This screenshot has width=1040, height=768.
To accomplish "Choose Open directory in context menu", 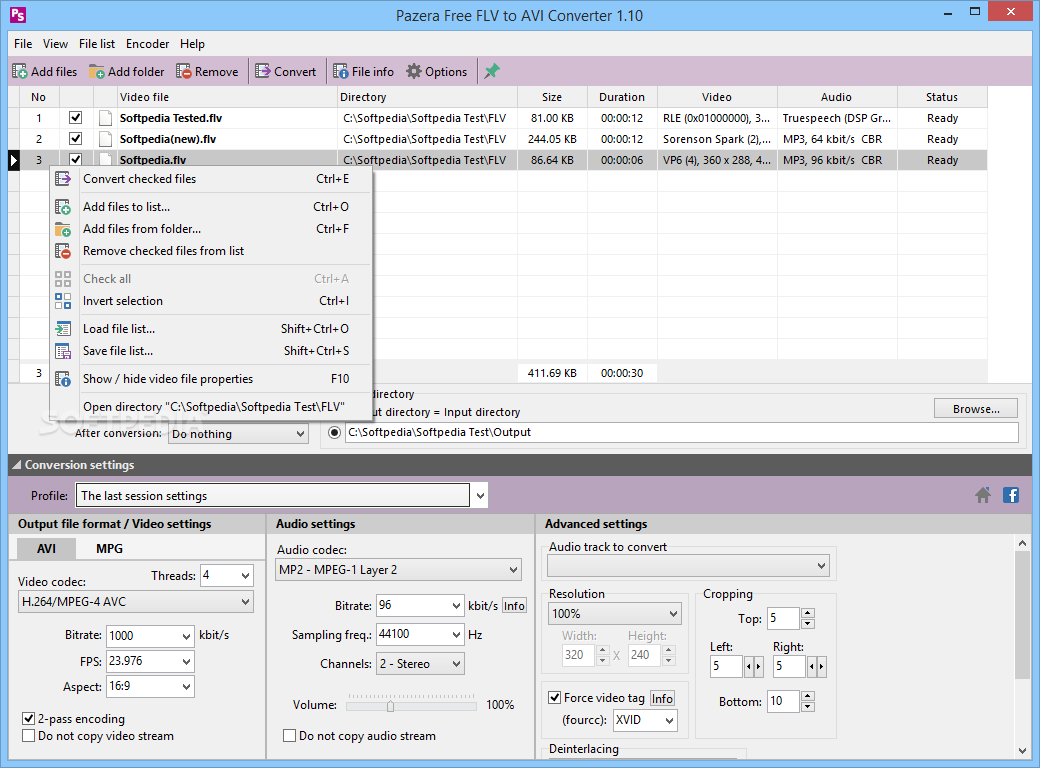I will click(211, 407).
